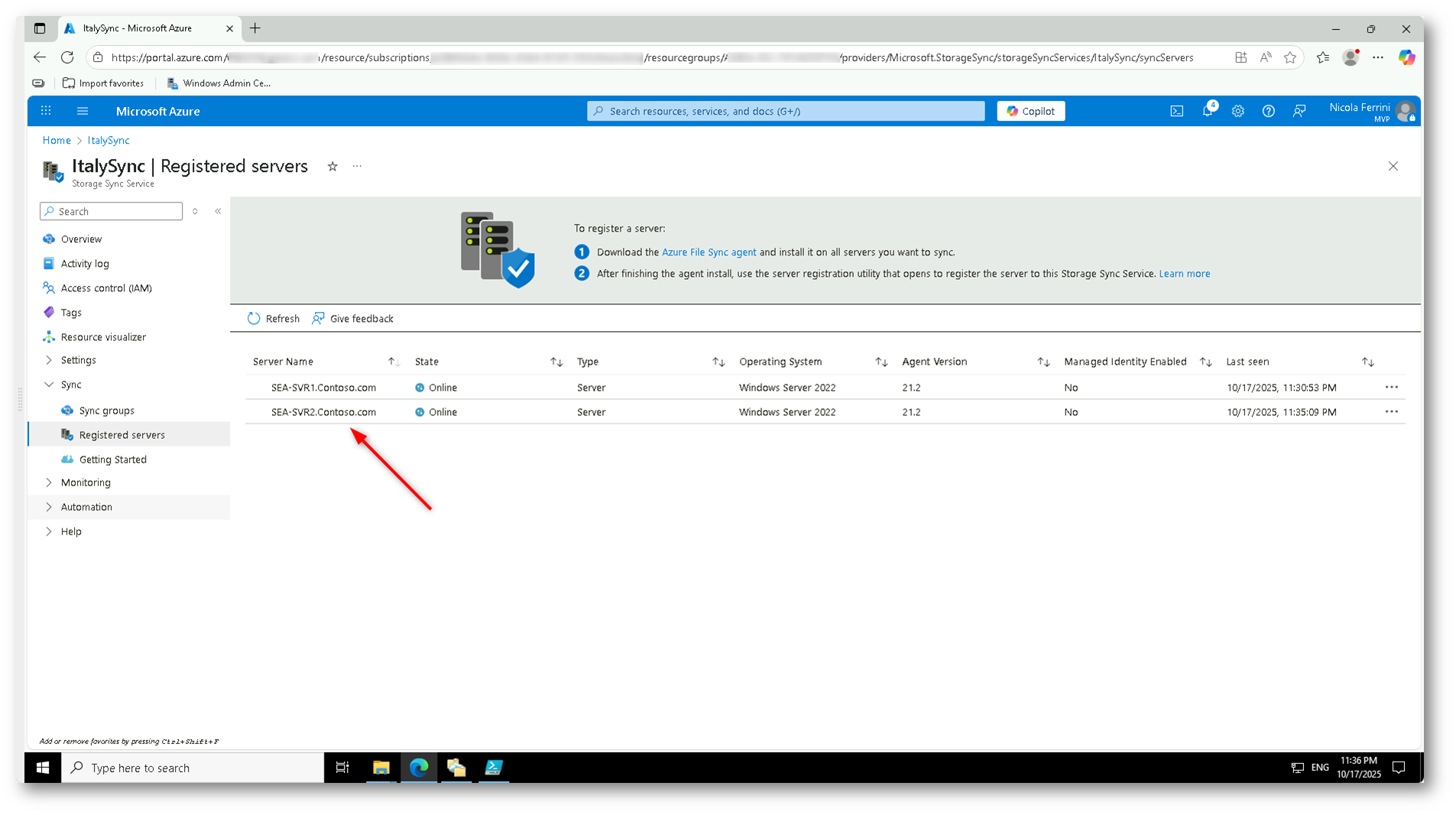Open the notifications bell
The image size is (1456, 815).
tap(1208, 111)
